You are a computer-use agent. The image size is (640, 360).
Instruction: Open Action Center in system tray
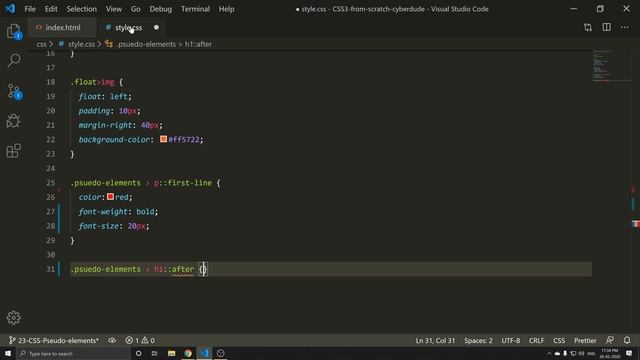[629, 353]
